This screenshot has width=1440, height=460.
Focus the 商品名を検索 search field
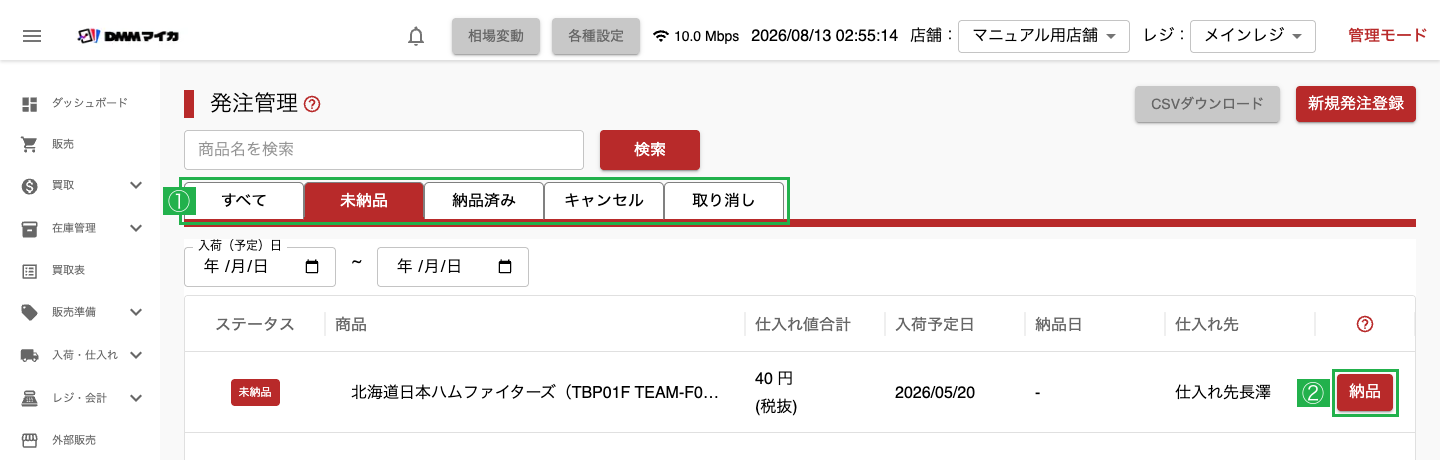click(x=384, y=150)
